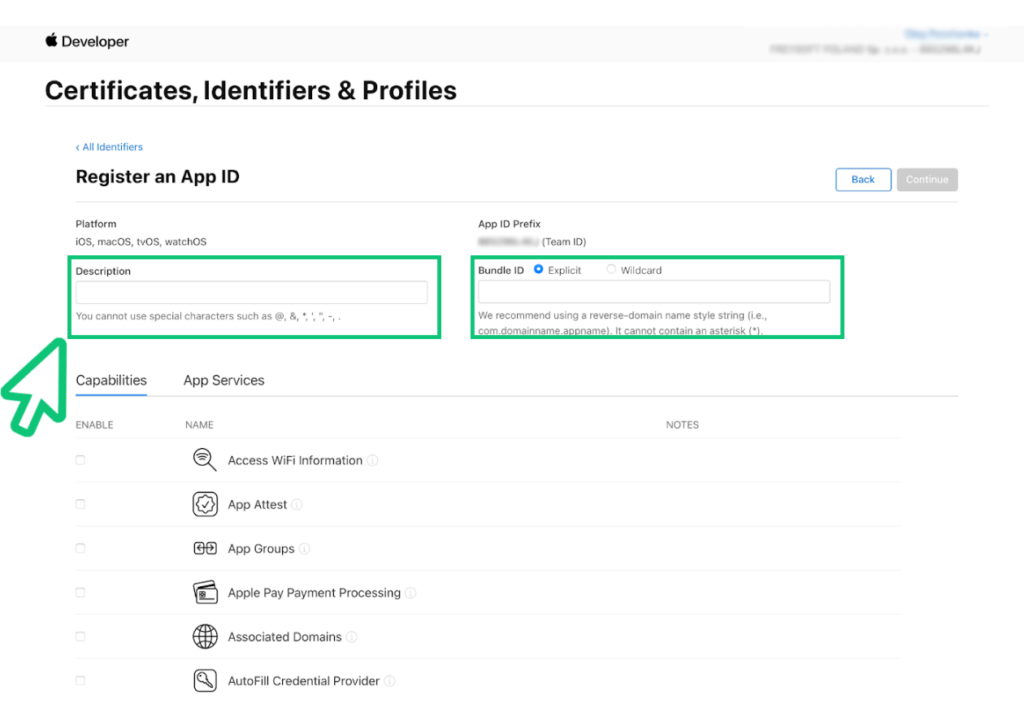Click the Continue button

(x=927, y=180)
